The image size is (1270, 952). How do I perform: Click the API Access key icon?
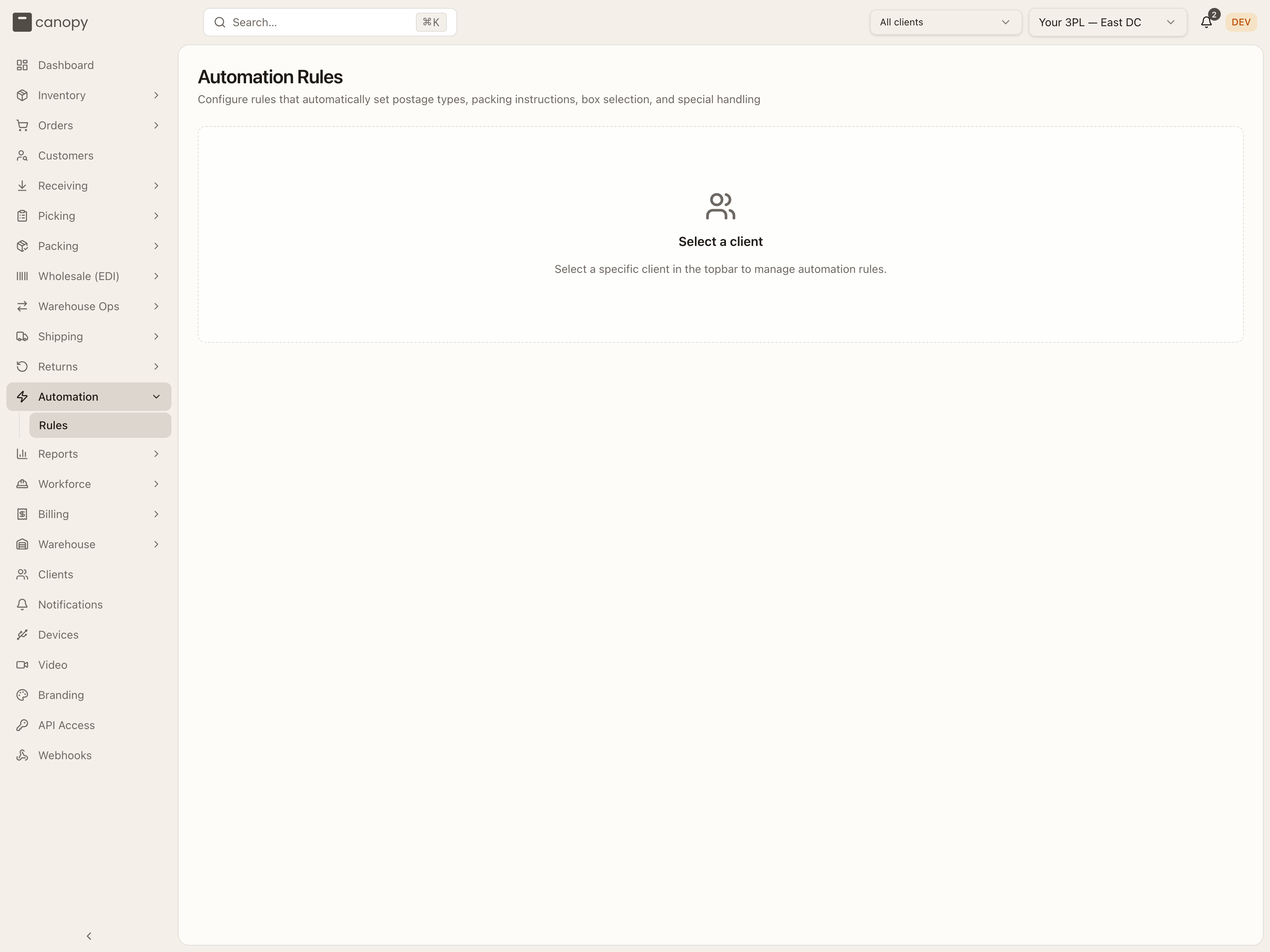tap(22, 725)
